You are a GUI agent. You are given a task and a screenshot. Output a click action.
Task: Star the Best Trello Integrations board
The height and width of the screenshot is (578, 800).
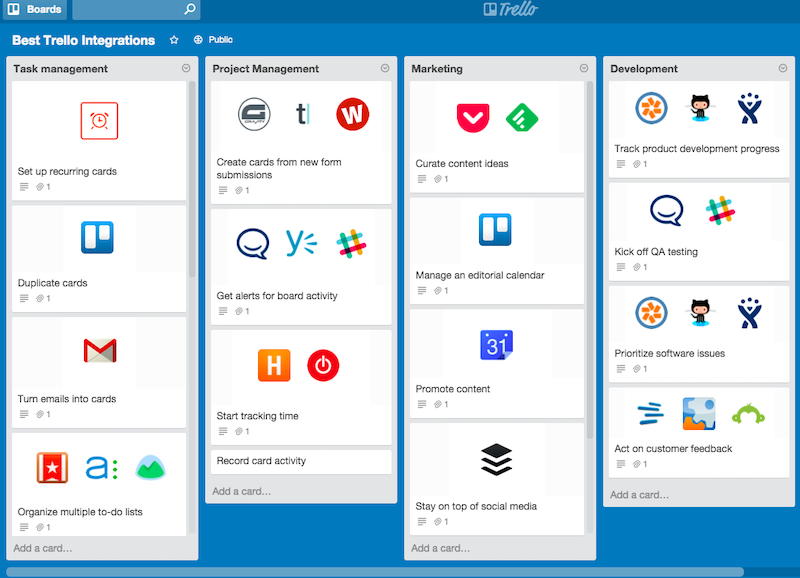point(174,40)
